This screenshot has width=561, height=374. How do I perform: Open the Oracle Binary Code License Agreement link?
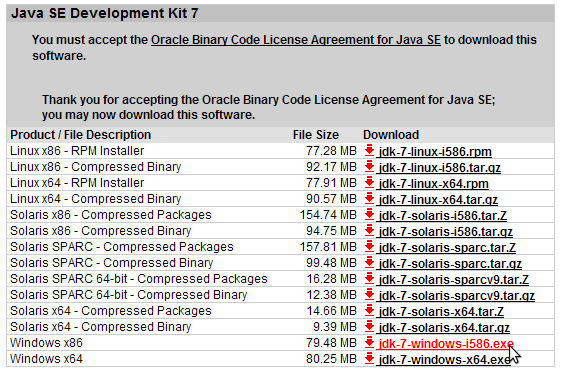pos(296,40)
